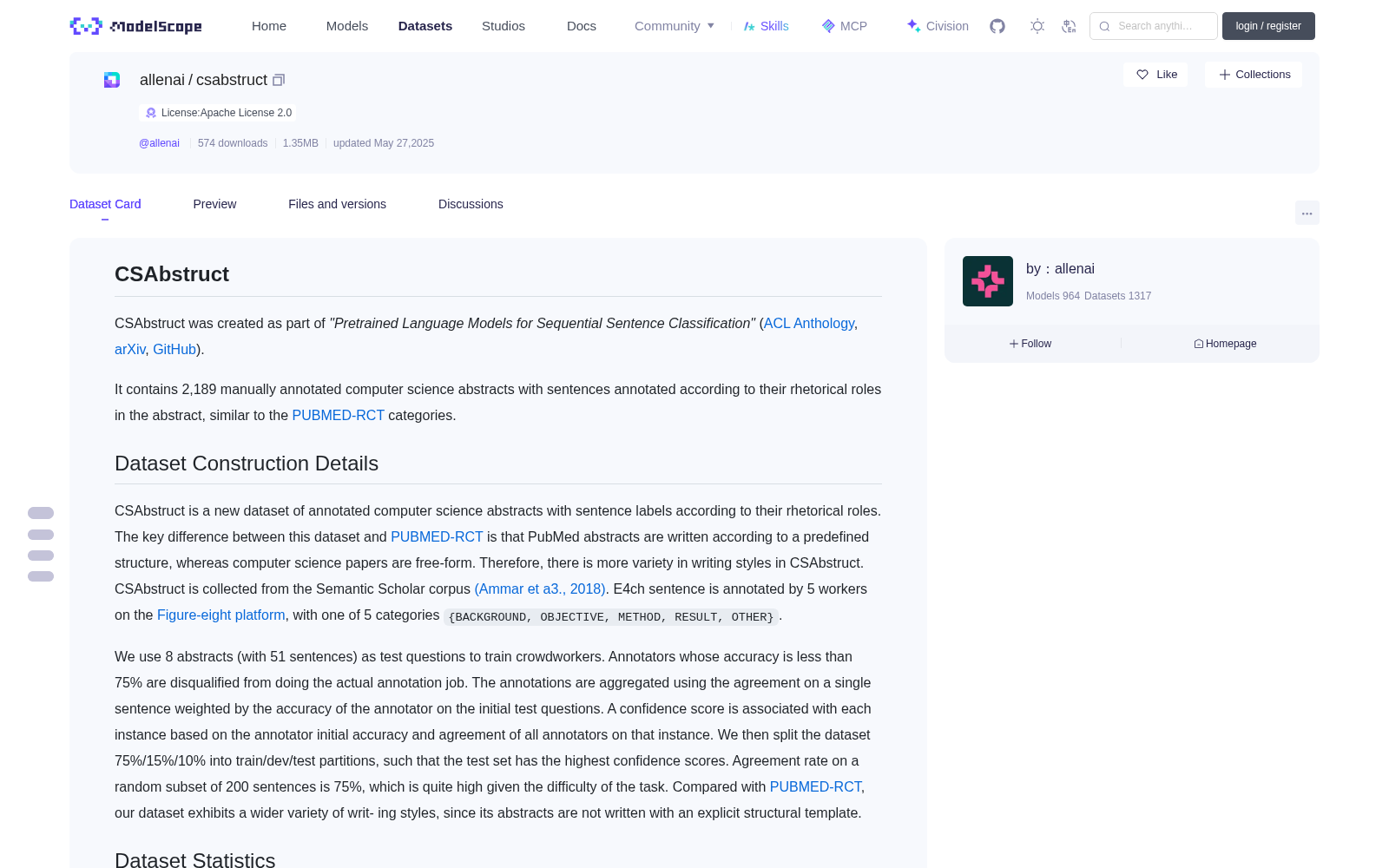Add dataset to Collections
Screen dimensions: 1389x868
1254,75
